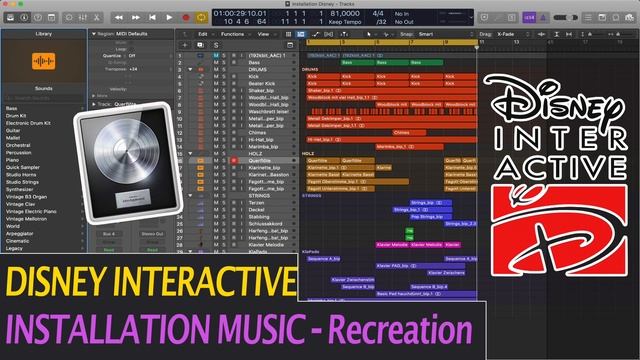Mute the Bass track

tap(216, 62)
